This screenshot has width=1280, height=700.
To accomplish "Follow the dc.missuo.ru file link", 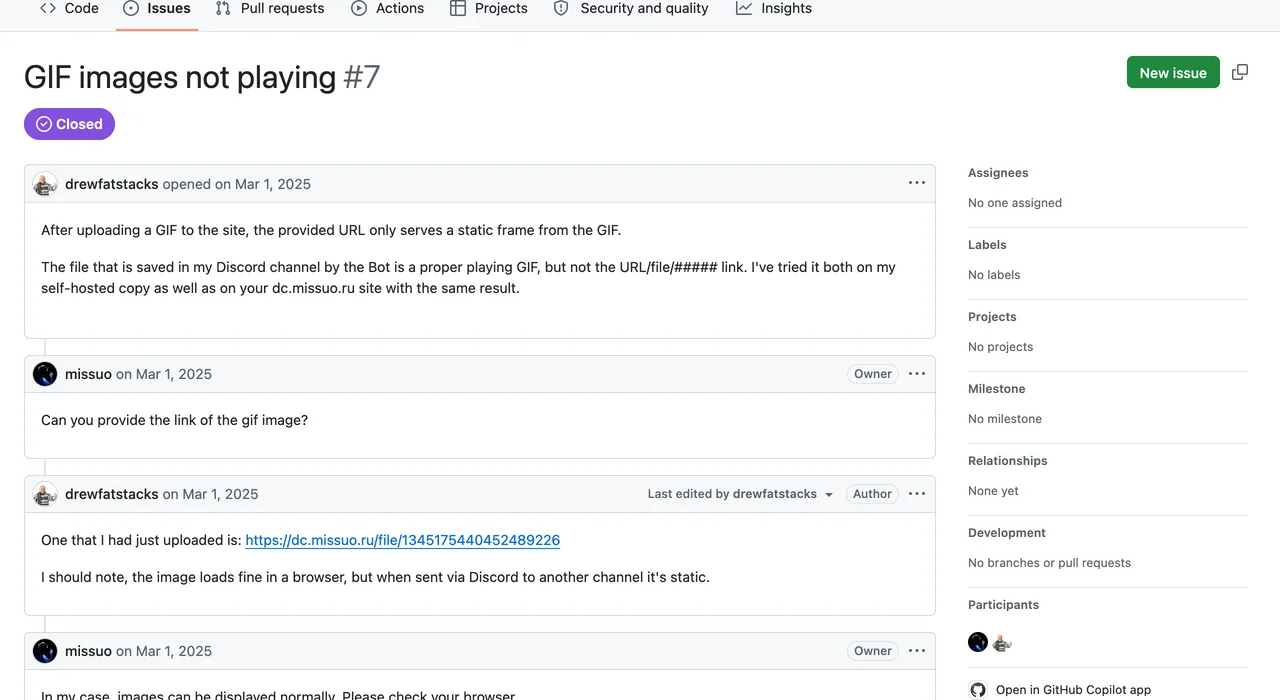I will pos(402,540).
